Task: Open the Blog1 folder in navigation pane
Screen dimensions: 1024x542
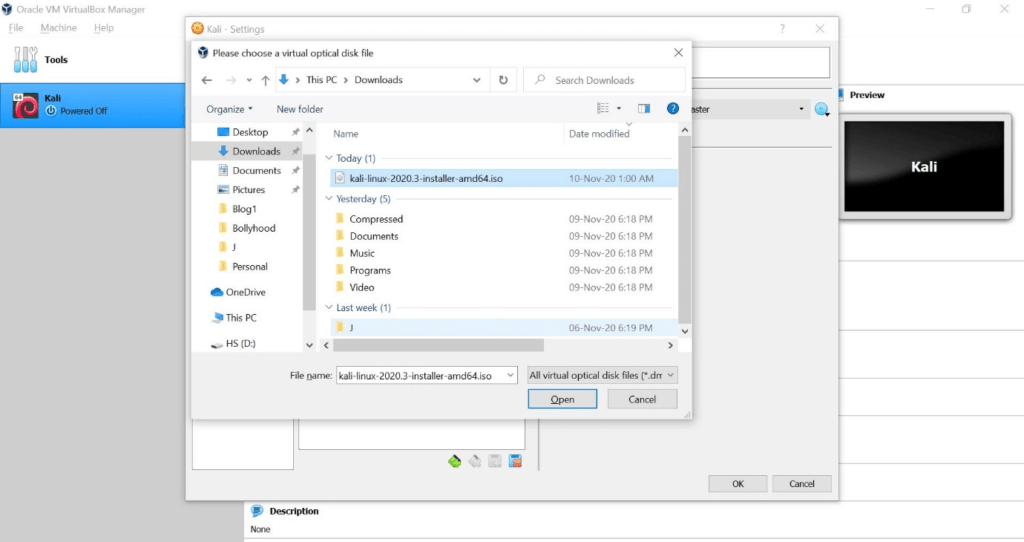Action: point(244,209)
